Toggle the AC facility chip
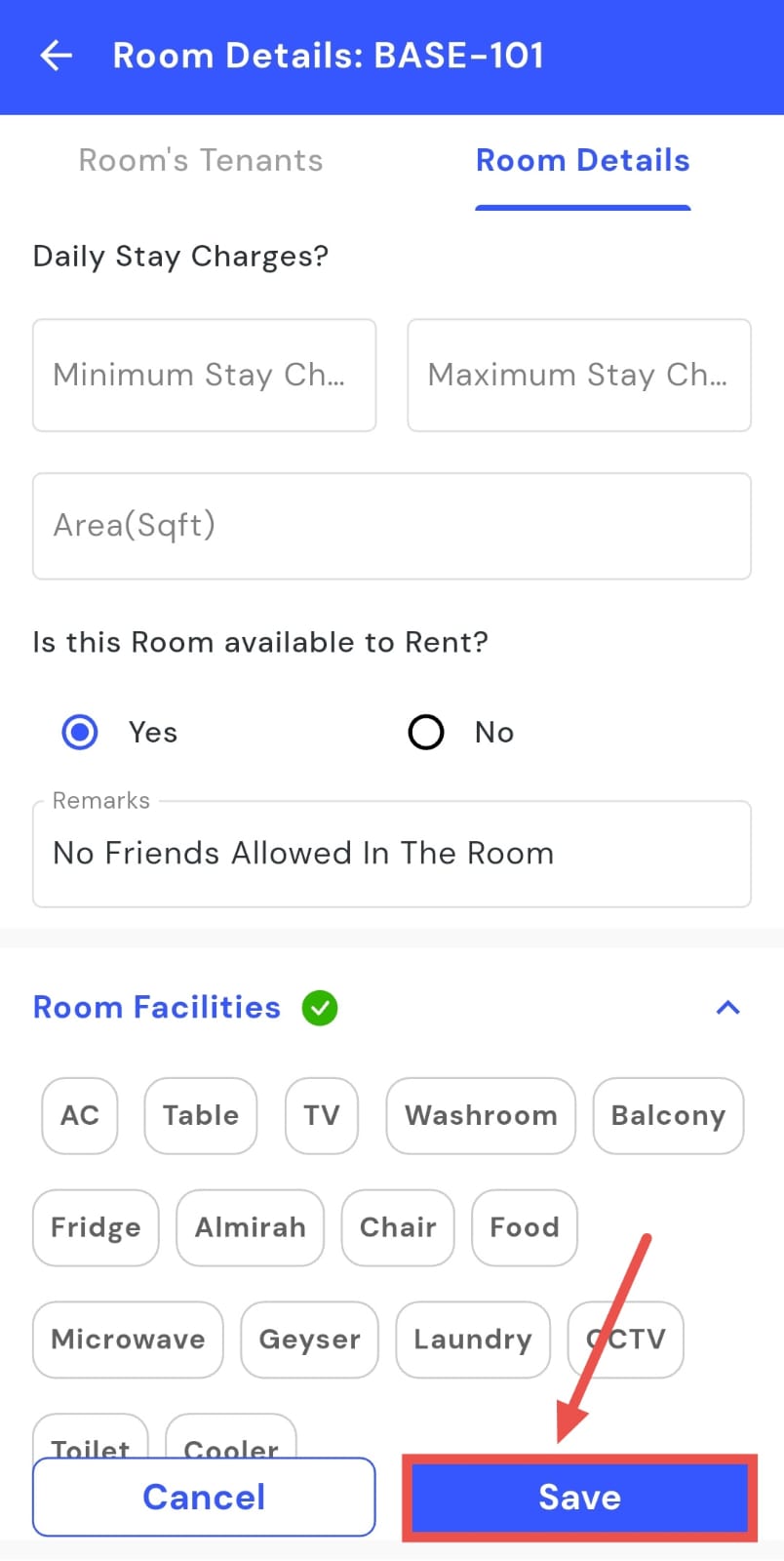The width and height of the screenshot is (784, 1561). [80, 1115]
